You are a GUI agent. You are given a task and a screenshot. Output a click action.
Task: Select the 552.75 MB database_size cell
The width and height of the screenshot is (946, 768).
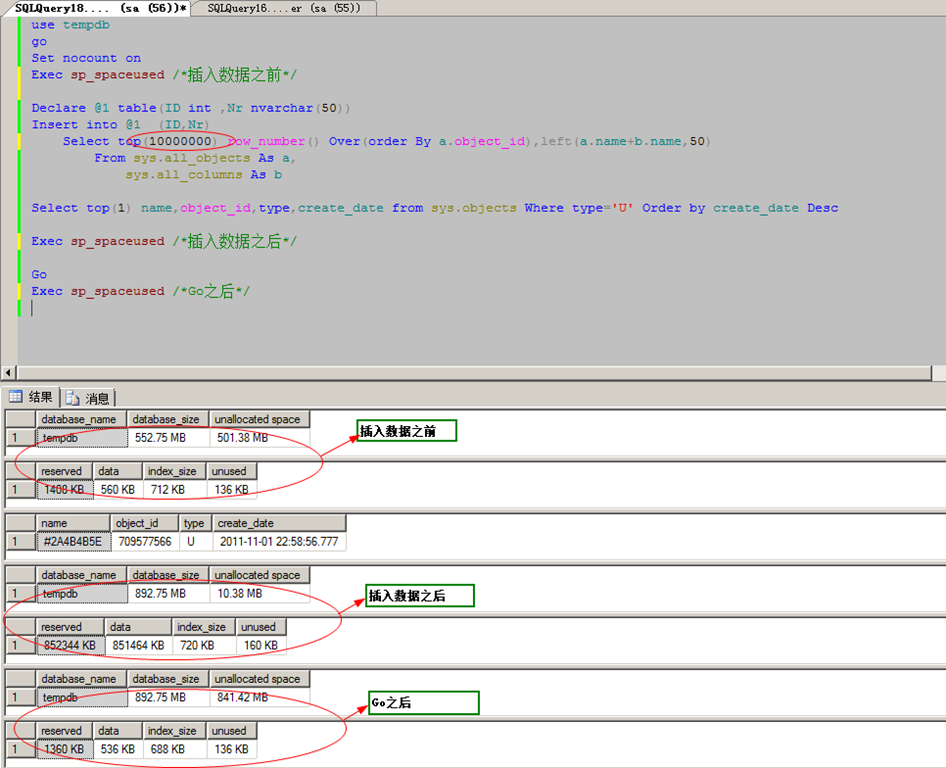[x=168, y=438]
